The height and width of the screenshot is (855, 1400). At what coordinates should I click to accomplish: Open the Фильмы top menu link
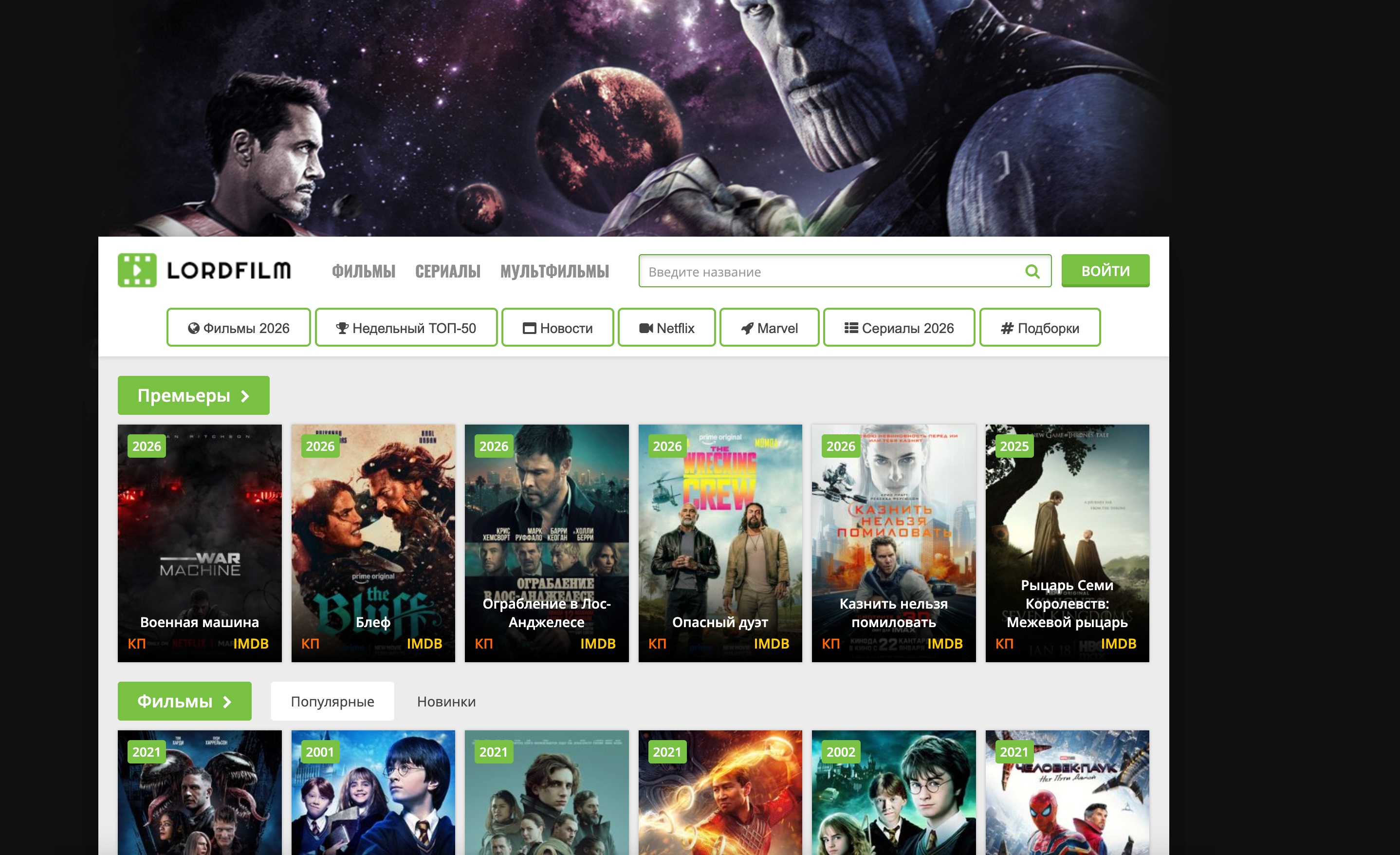[x=364, y=271]
